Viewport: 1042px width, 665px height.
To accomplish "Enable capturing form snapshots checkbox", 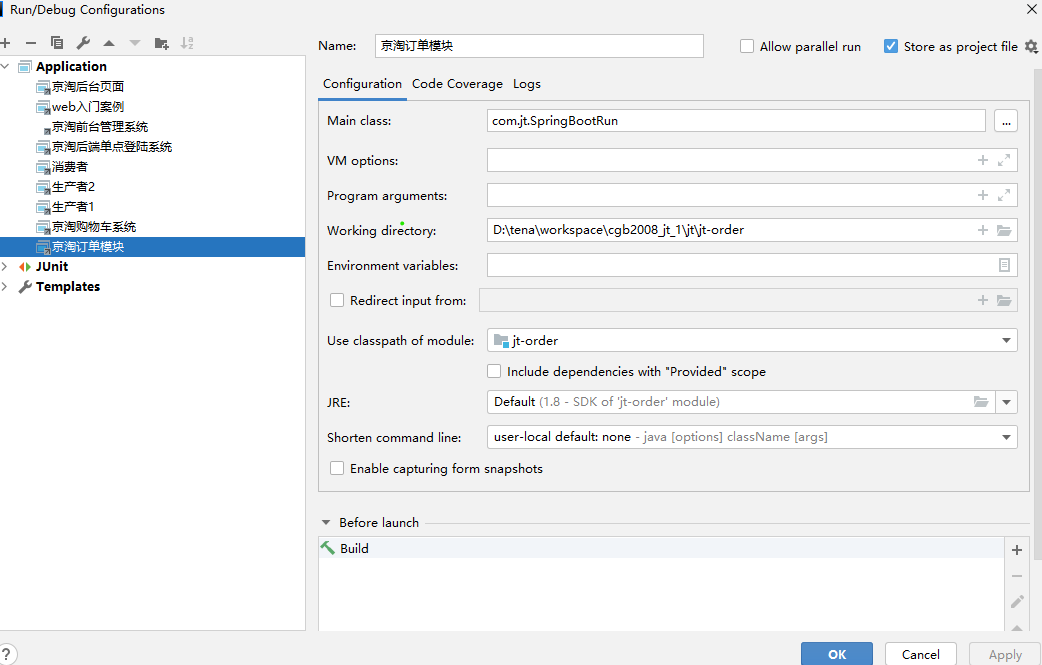I will tap(337, 468).
